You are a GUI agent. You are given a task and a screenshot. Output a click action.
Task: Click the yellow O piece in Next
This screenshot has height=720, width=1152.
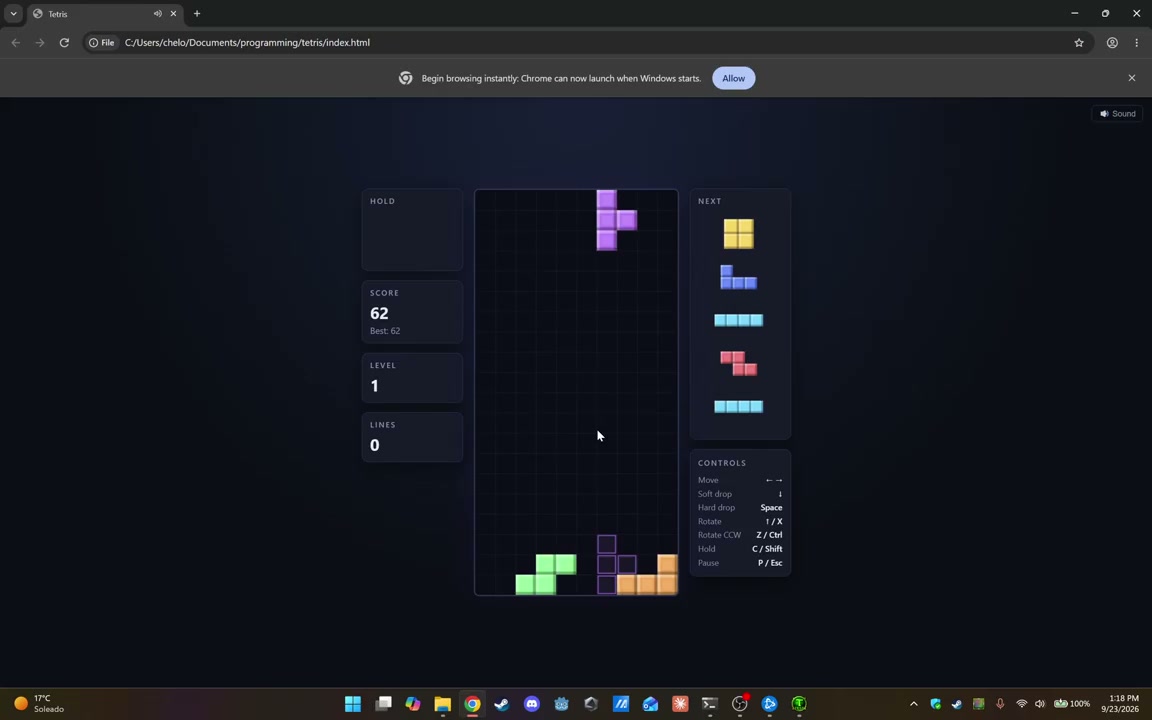[x=738, y=234]
